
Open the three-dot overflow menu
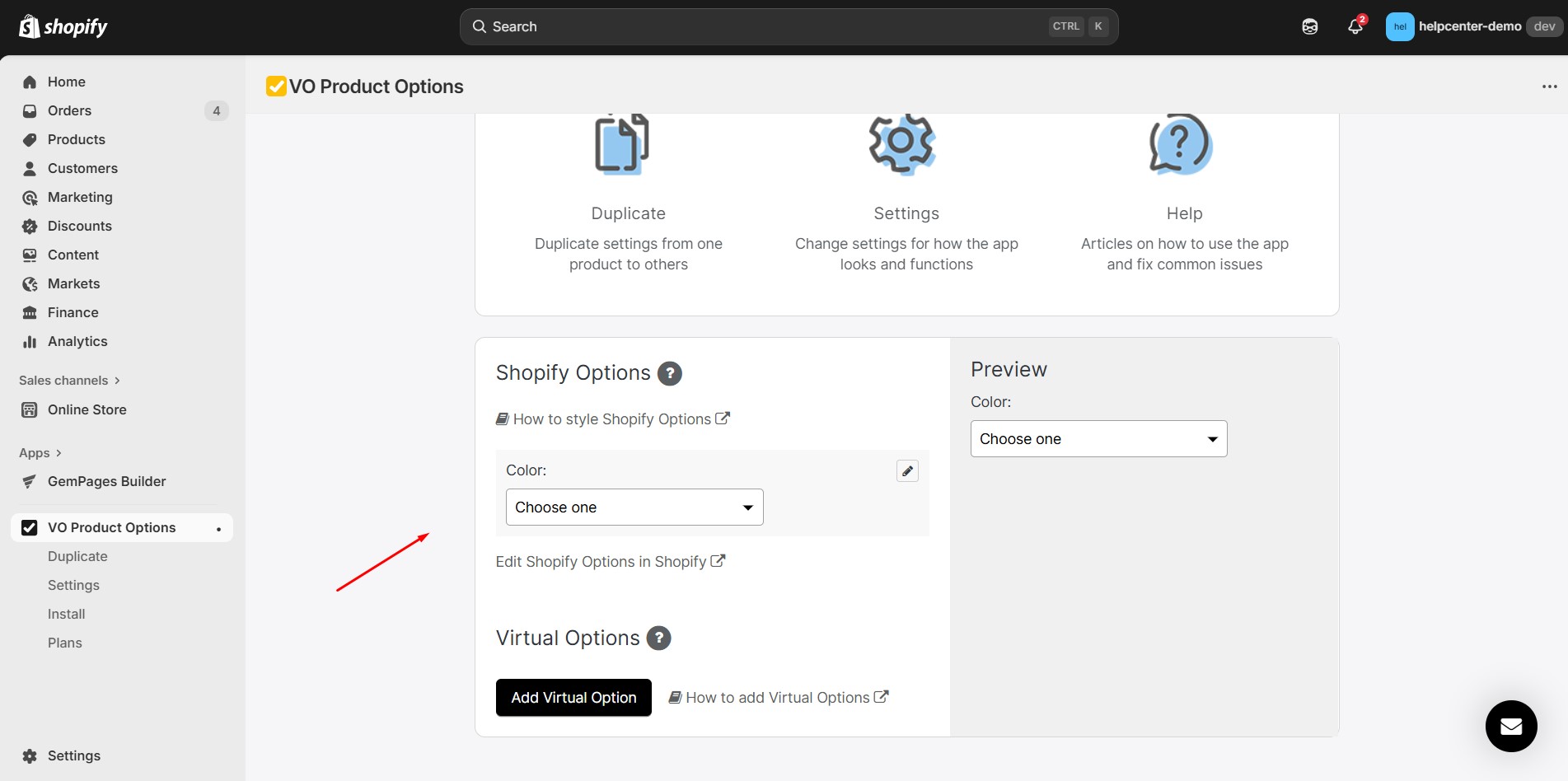click(x=1549, y=86)
